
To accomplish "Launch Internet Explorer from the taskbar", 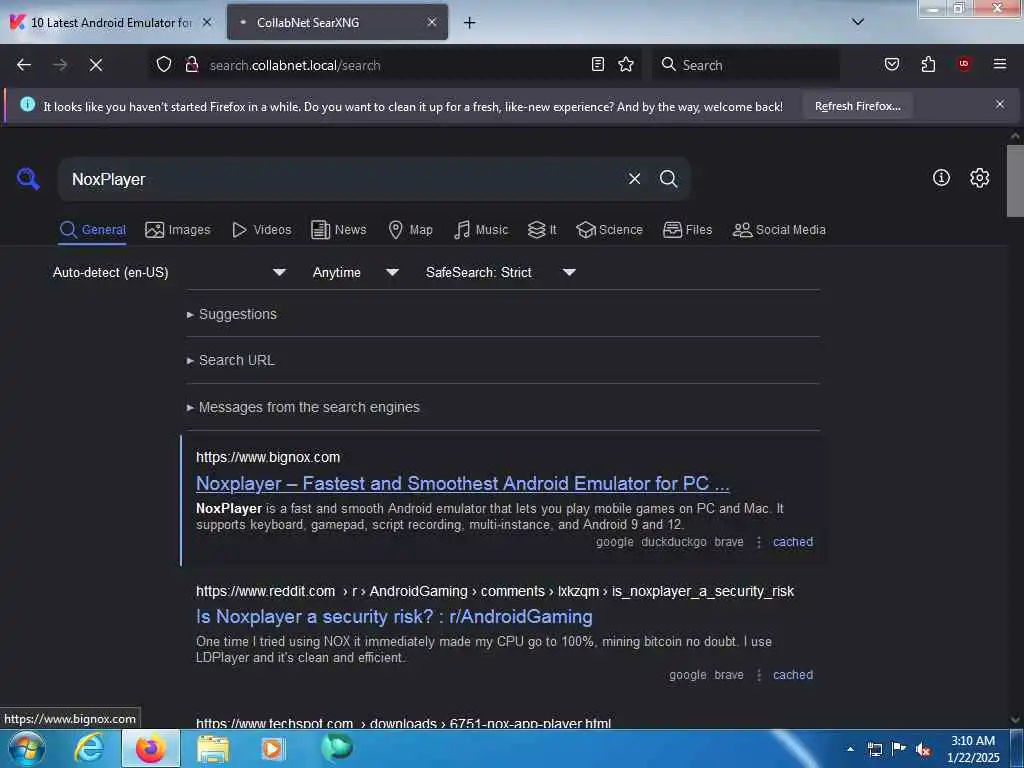I will [x=89, y=749].
